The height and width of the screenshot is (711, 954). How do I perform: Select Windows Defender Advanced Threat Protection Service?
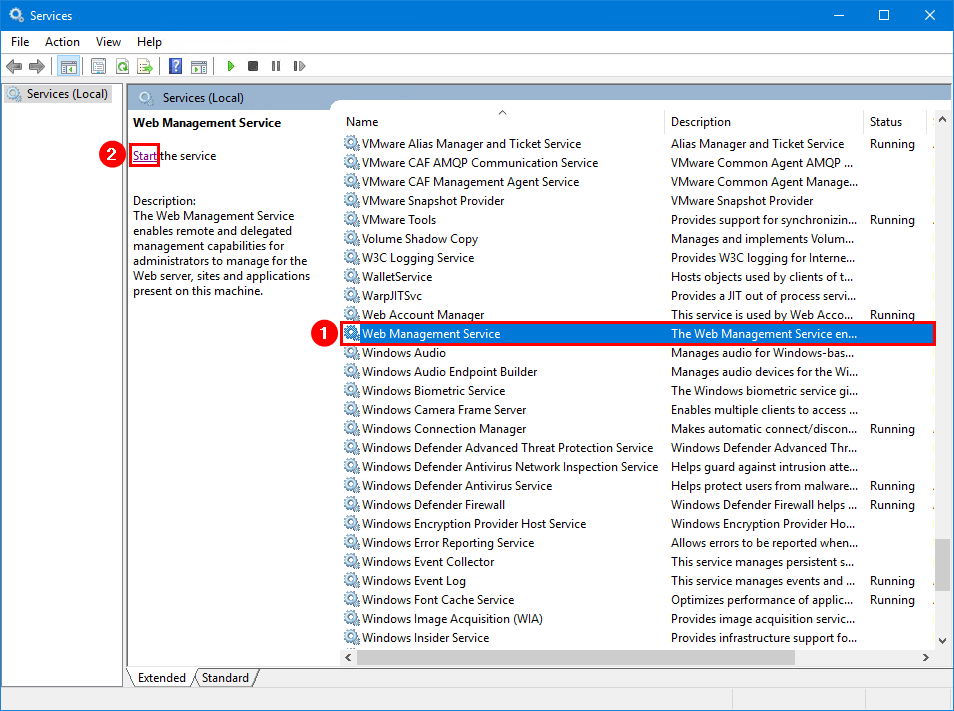507,447
